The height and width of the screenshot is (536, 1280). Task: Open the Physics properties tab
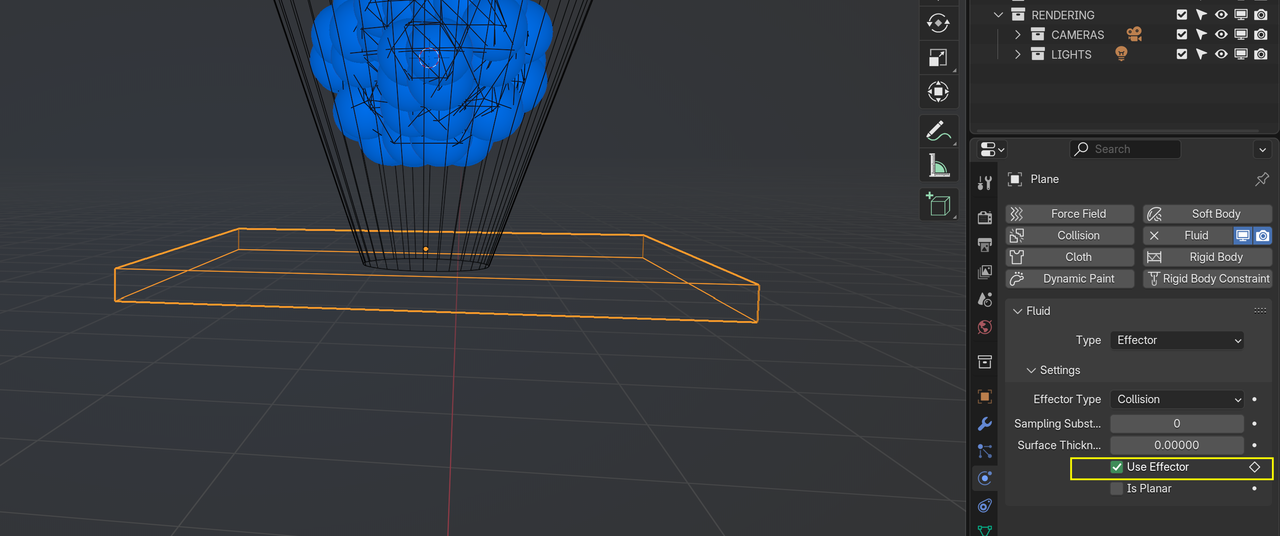coord(985,479)
